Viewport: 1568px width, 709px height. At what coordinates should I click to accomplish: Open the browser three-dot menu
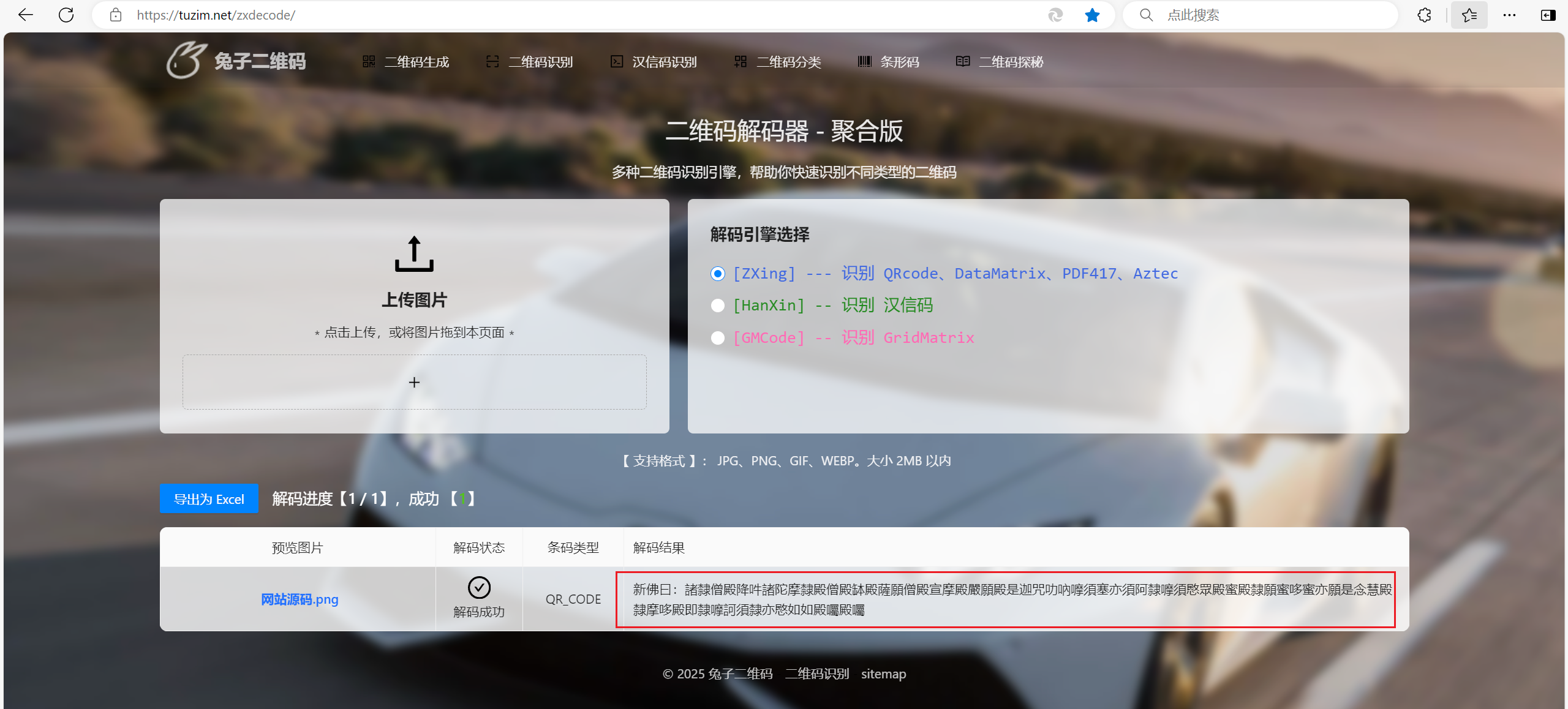tap(1509, 15)
